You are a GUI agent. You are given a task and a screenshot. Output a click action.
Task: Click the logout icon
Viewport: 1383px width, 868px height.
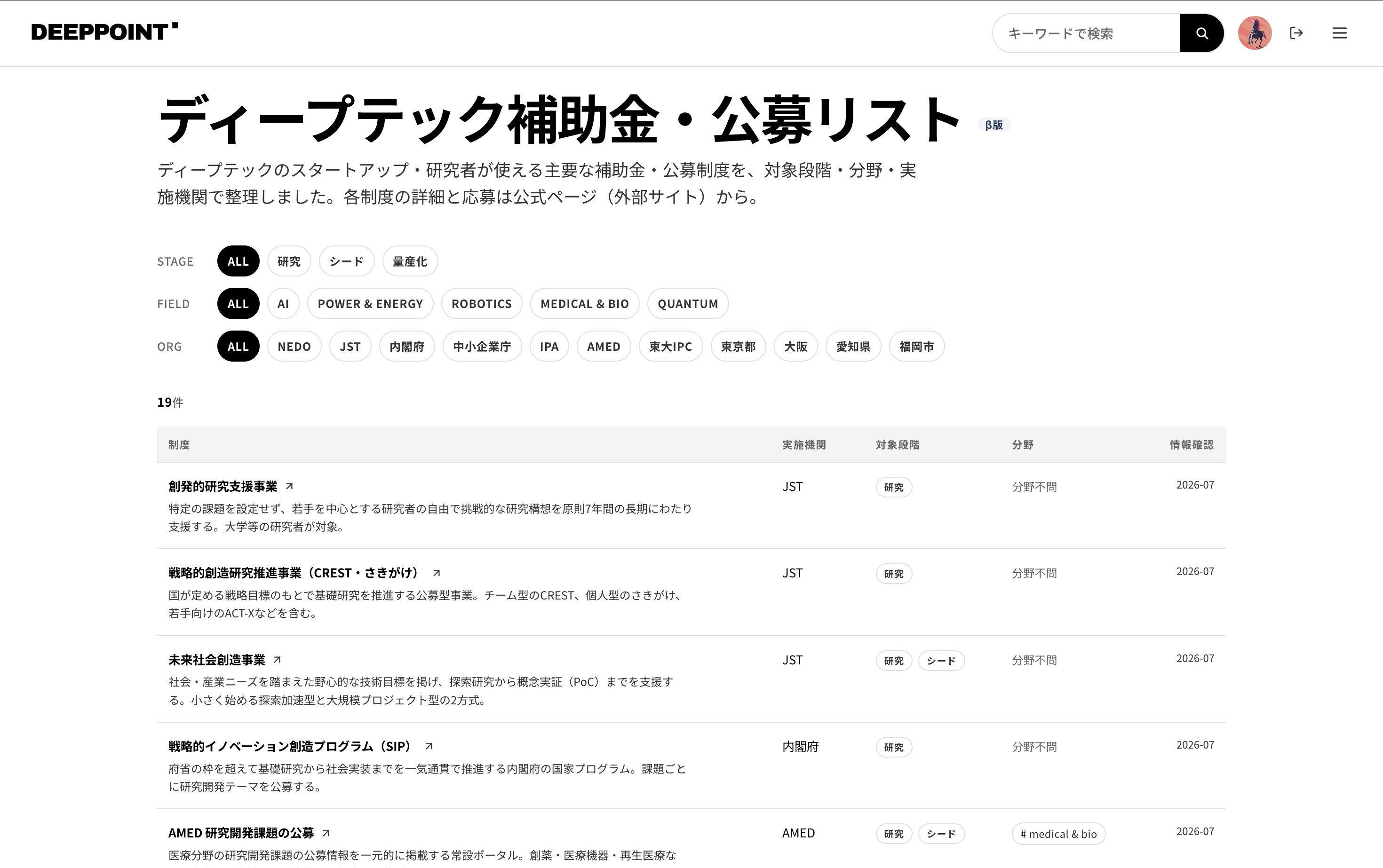tap(1296, 33)
